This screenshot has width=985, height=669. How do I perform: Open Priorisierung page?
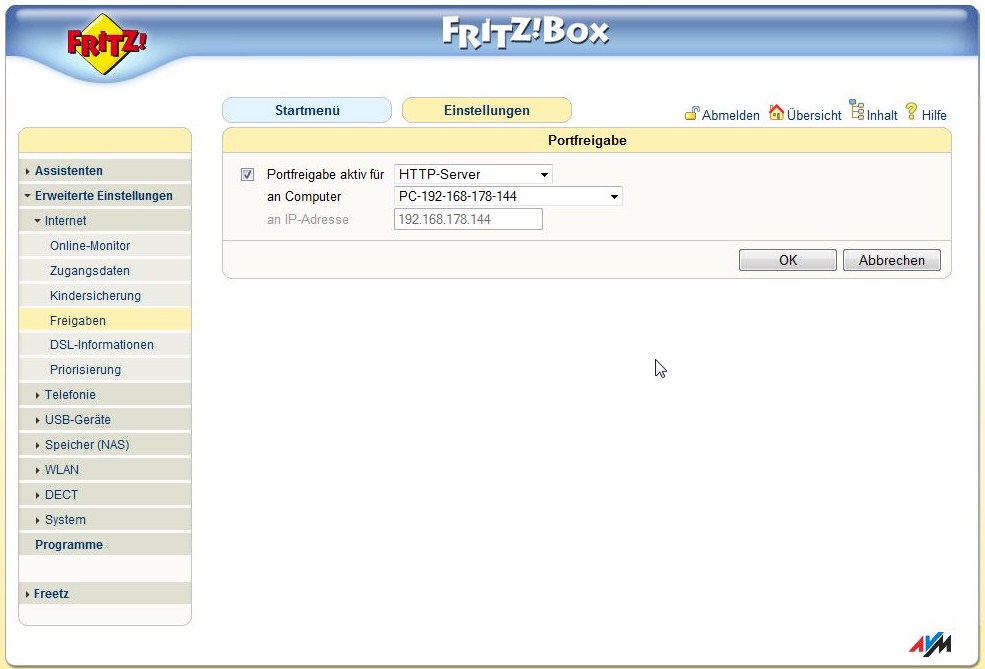point(105,370)
